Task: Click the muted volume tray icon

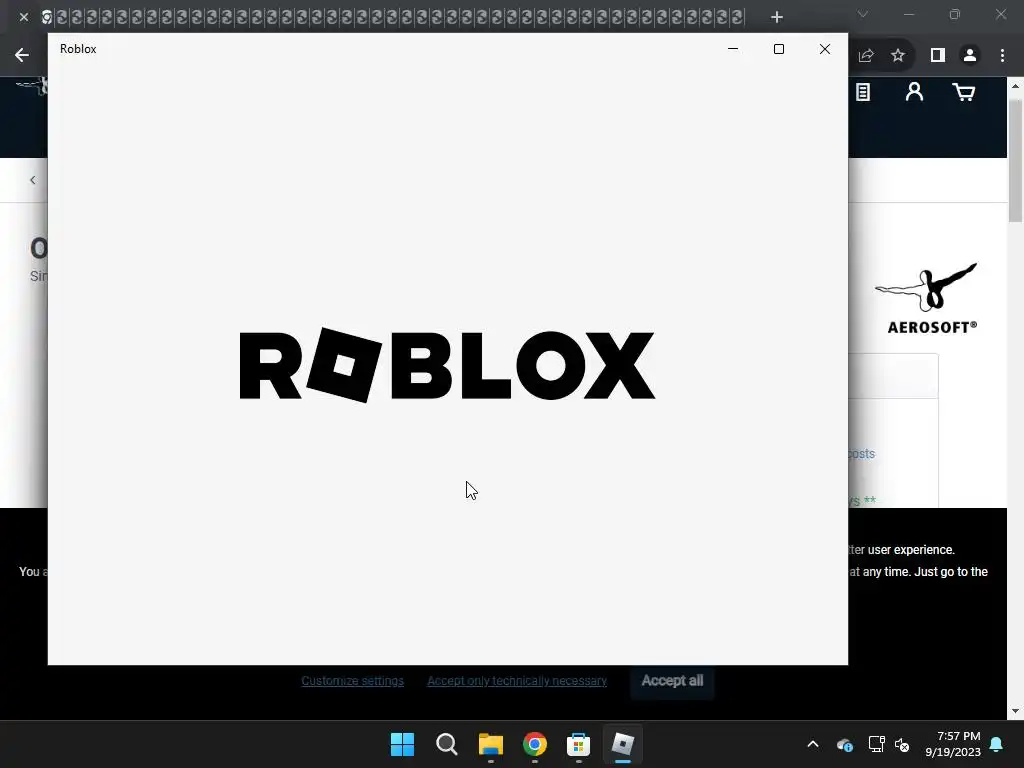Action: tap(902, 744)
